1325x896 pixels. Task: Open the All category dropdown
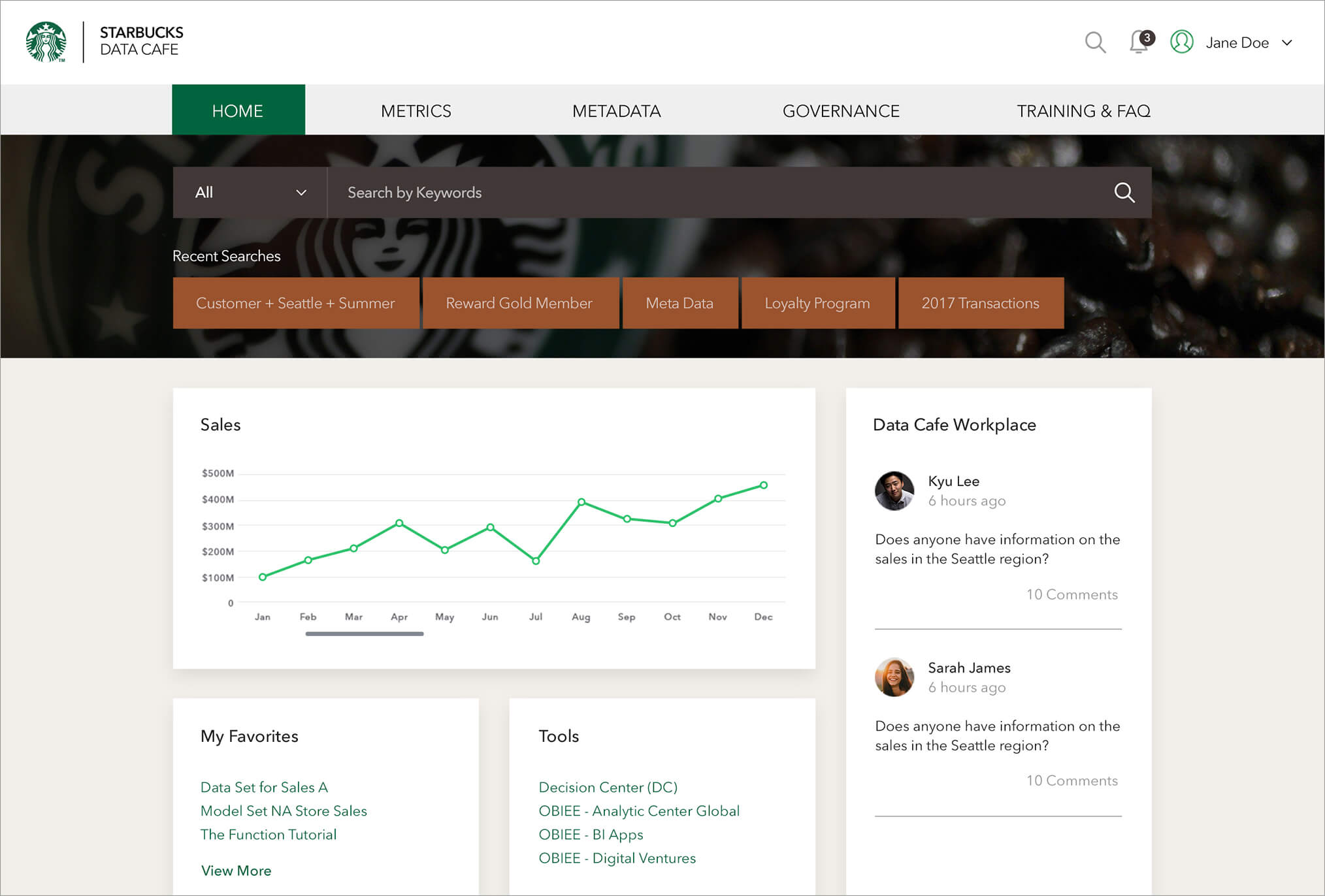(250, 192)
